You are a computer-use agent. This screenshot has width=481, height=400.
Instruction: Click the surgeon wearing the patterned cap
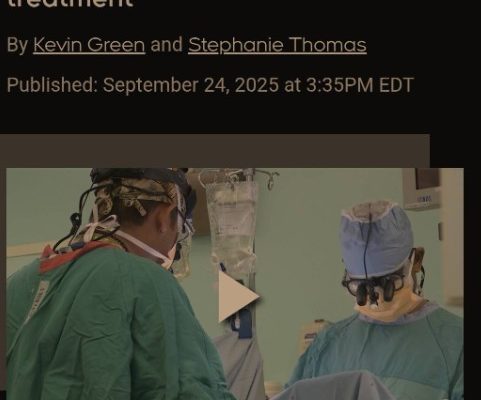point(110,283)
